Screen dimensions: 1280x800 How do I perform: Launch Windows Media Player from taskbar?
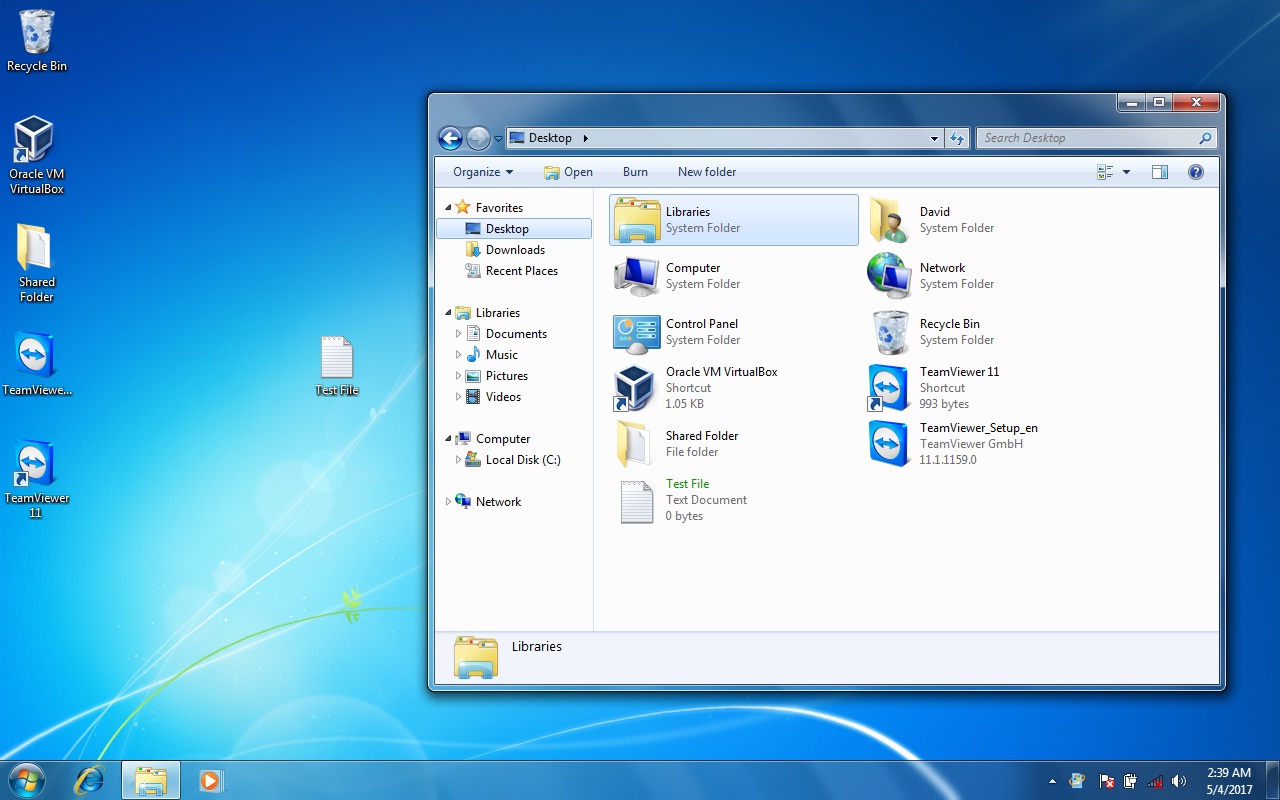click(x=211, y=780)
